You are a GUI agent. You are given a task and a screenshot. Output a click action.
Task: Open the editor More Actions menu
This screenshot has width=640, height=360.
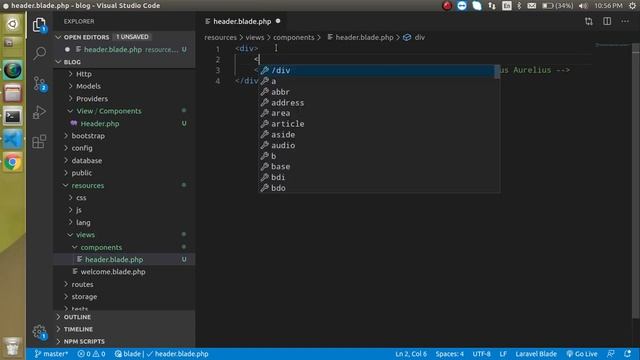tap(625, 21)
